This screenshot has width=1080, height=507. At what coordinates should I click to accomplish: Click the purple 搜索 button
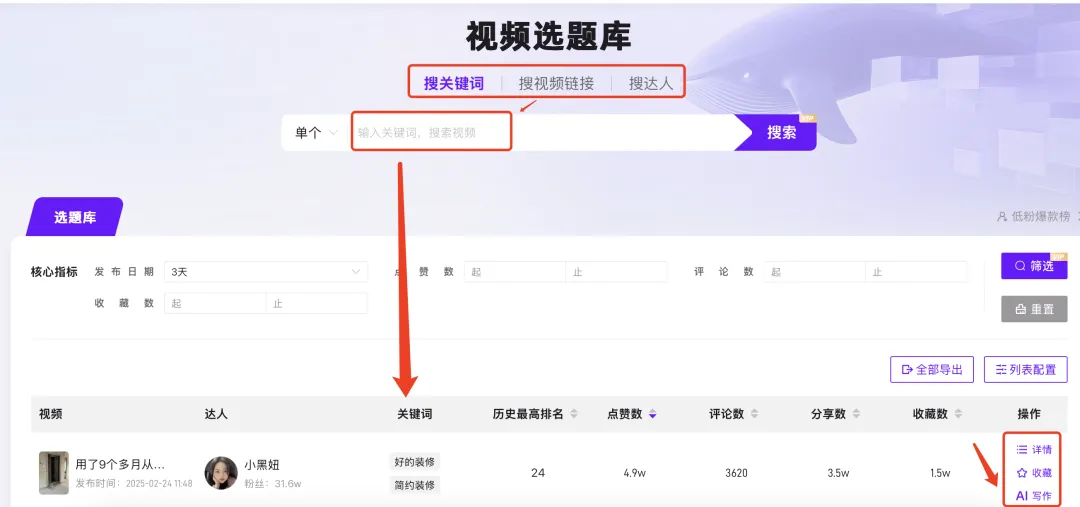tap(780, 132)
